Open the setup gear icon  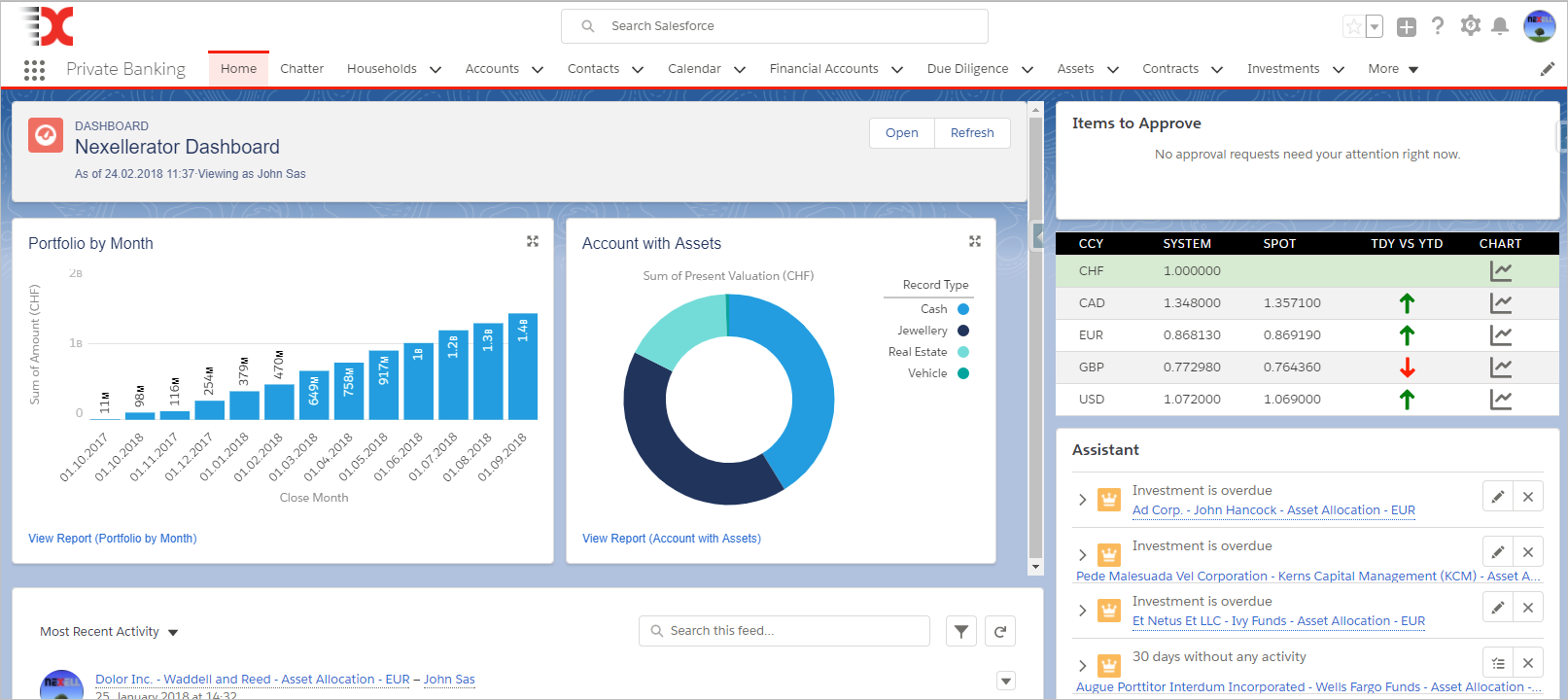(x=1470, y=26)
